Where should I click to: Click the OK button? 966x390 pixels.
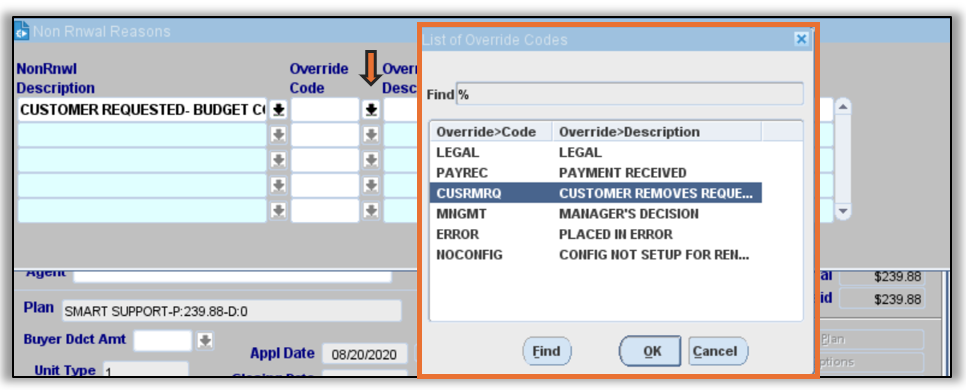651,351
